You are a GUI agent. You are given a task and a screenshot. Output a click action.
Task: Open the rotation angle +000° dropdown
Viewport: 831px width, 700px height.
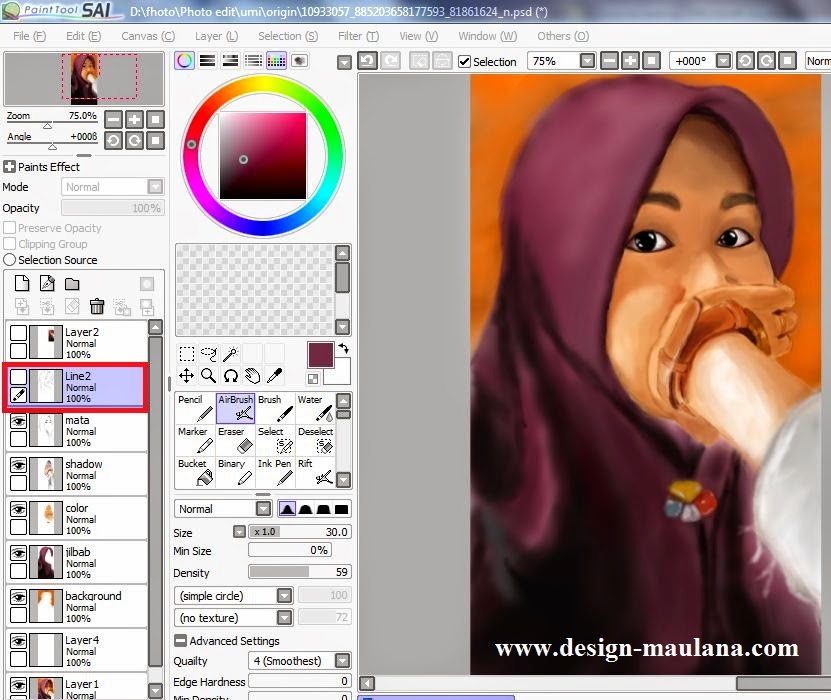coord(723,61)
